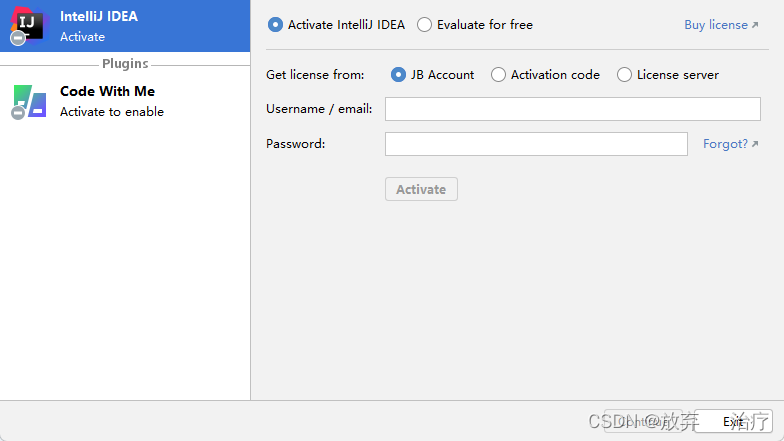Click the Code With Me plugin icon

click(29, 101)
